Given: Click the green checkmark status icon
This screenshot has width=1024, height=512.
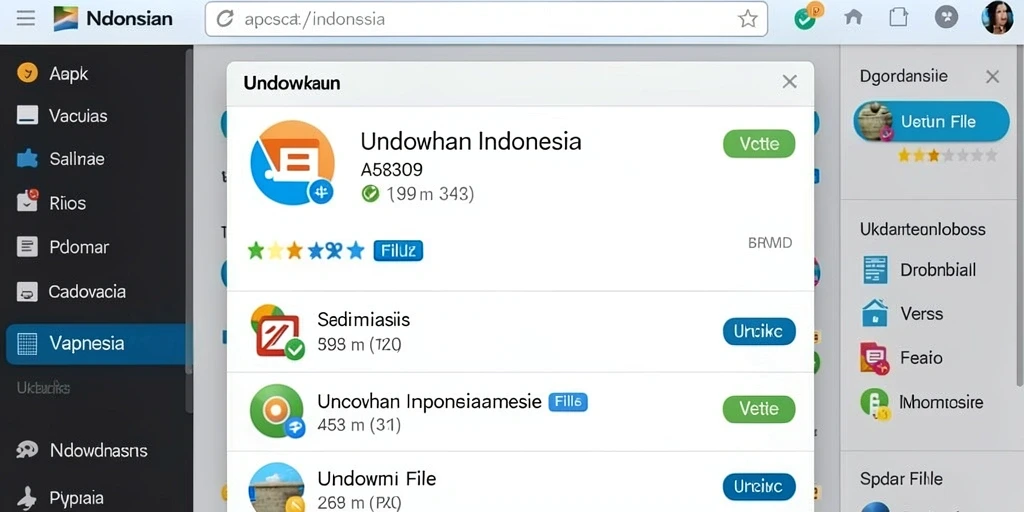Looking at the screenshot, I should pyautogui.click(x=805, y=20).
